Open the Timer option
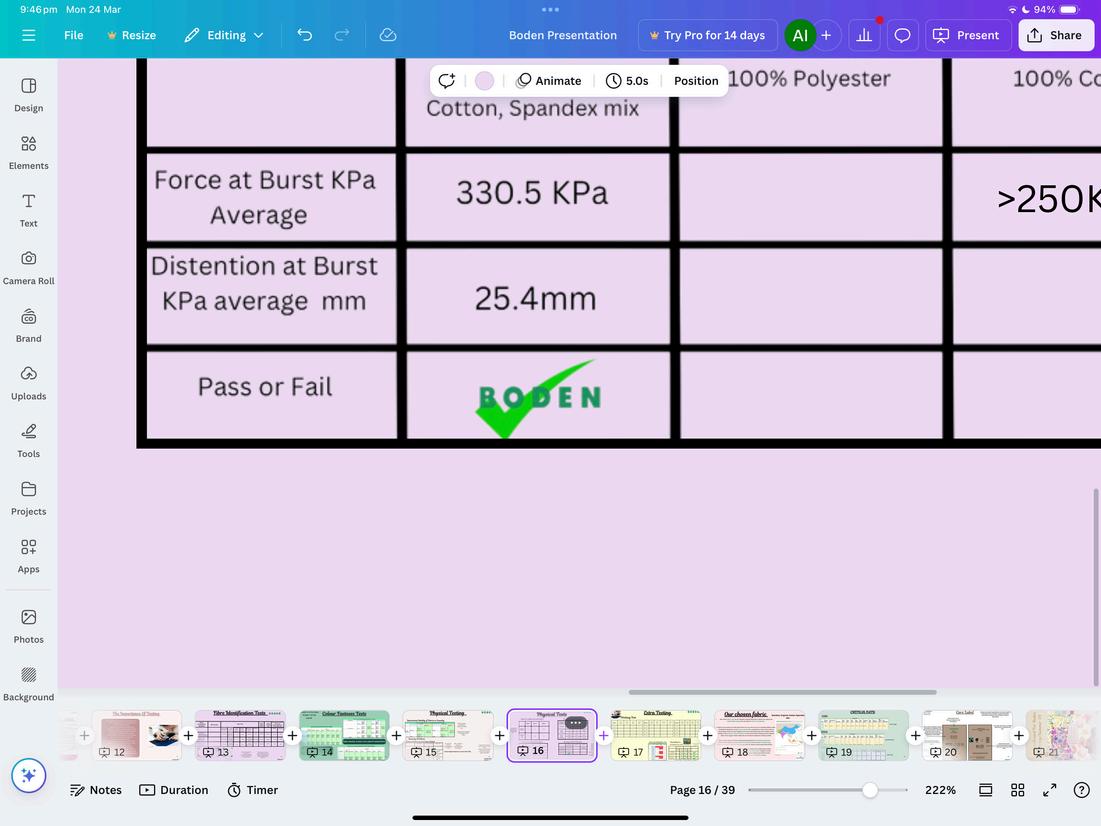This screenshot has height=826, width=1101. (x=253, y=790)
